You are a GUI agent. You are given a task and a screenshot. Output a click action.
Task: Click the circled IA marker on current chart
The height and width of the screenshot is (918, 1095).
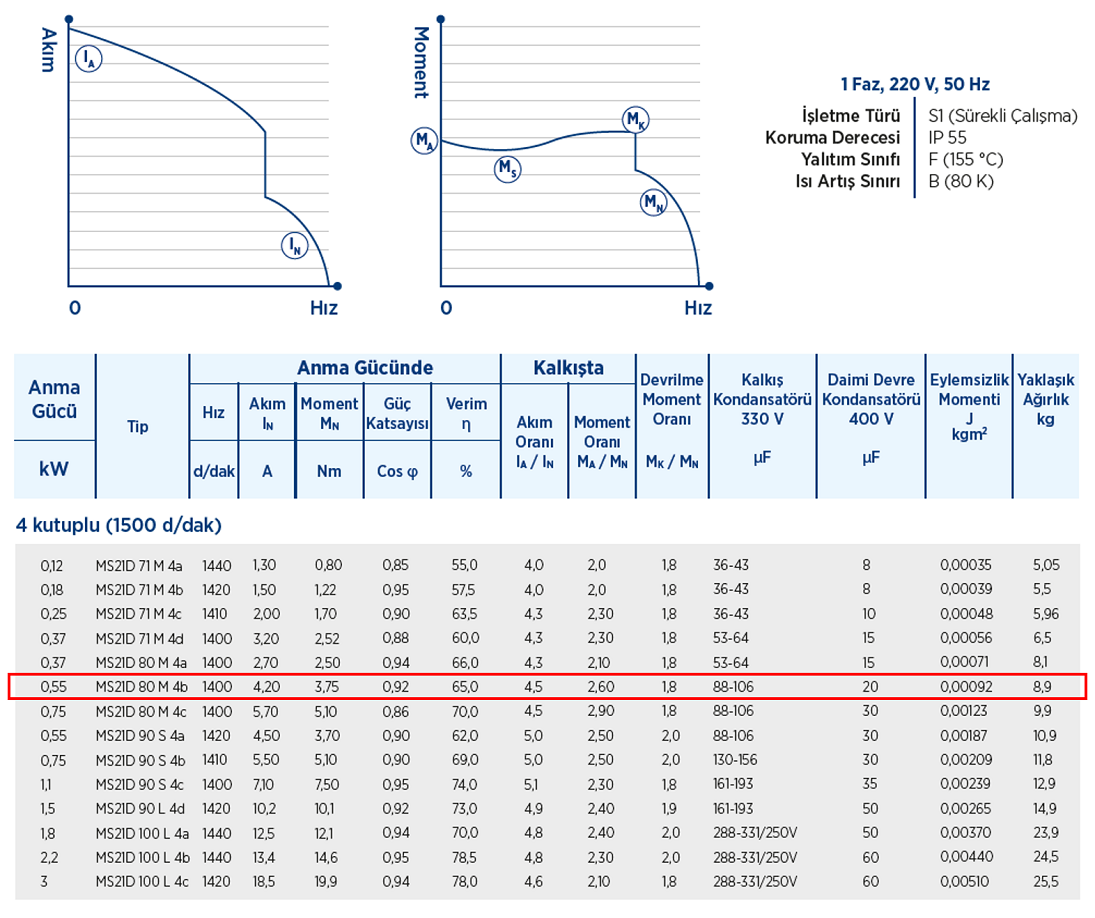click(x=89, y=59)
